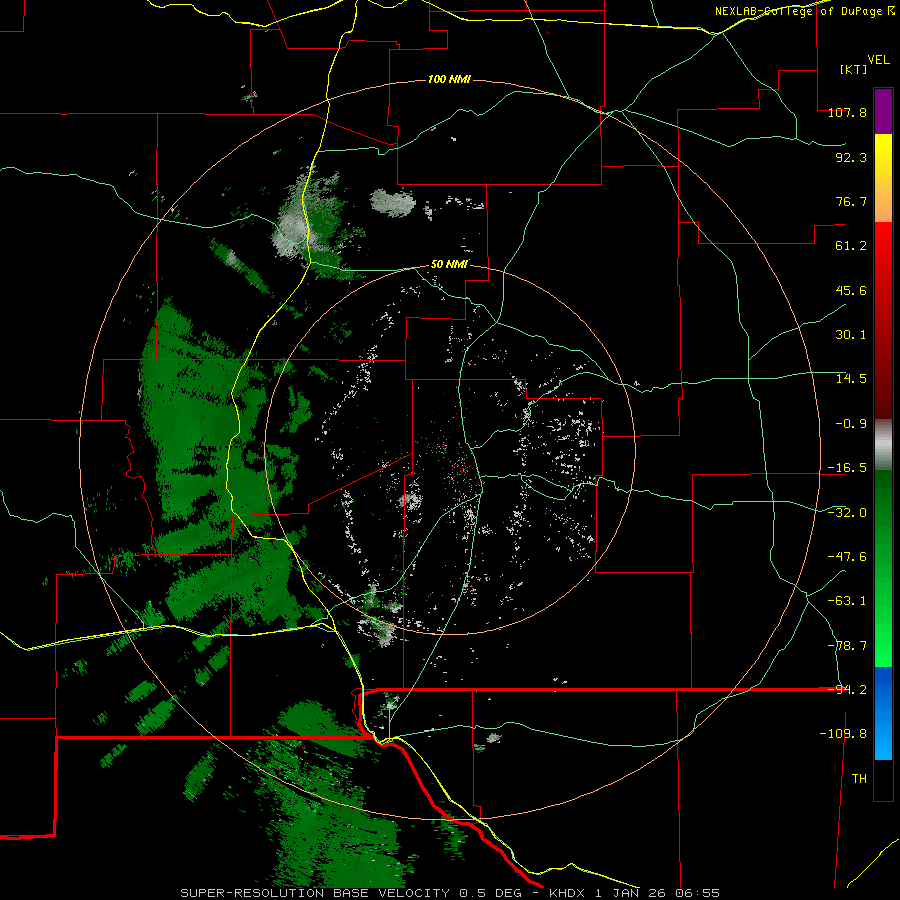The height and width of the screenshot is (900, 900).
Task: Click the 92.3 velocity scale value
Action: [x=851, y=157]
